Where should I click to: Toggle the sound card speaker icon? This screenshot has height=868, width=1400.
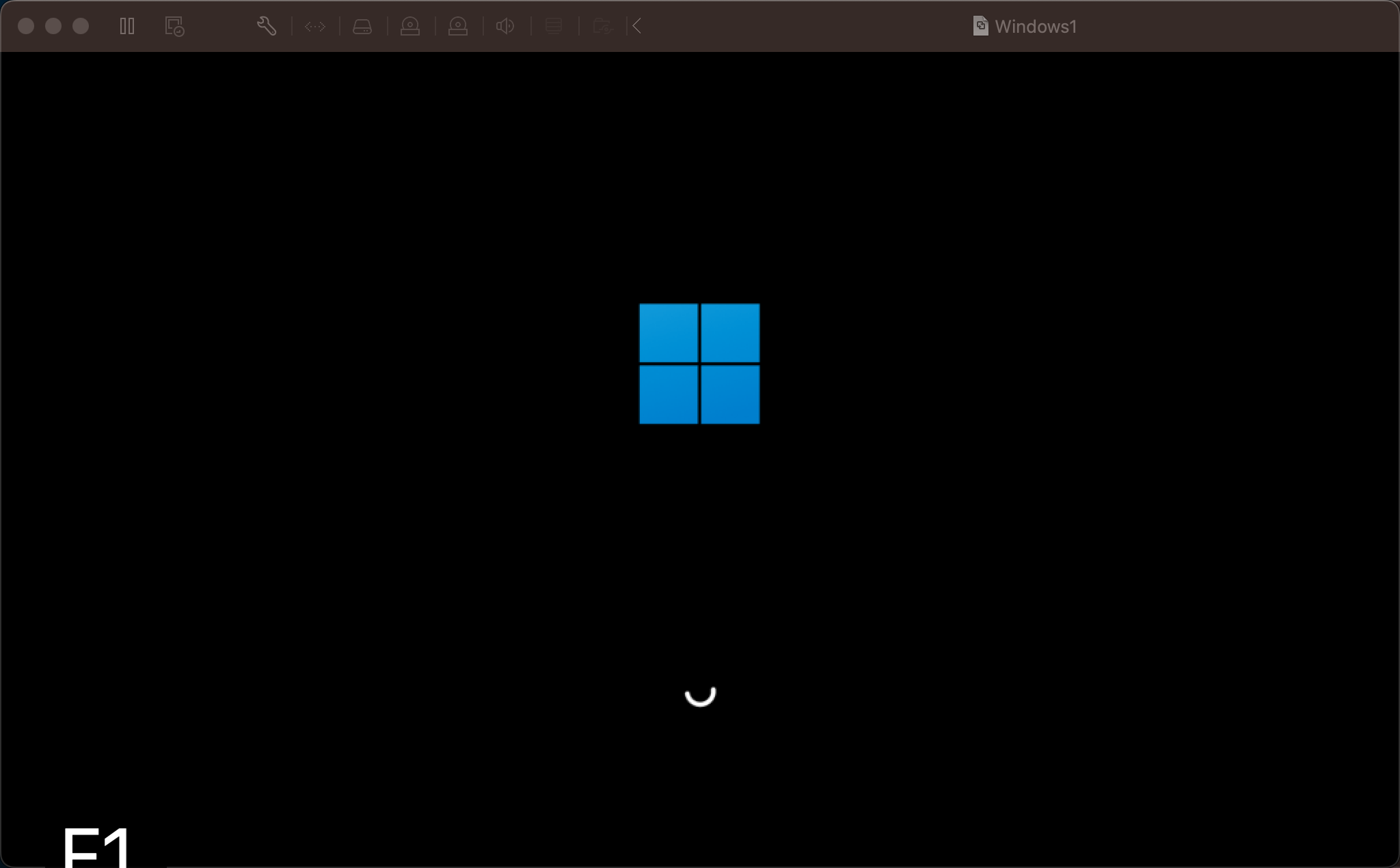(x=505, y=27)
